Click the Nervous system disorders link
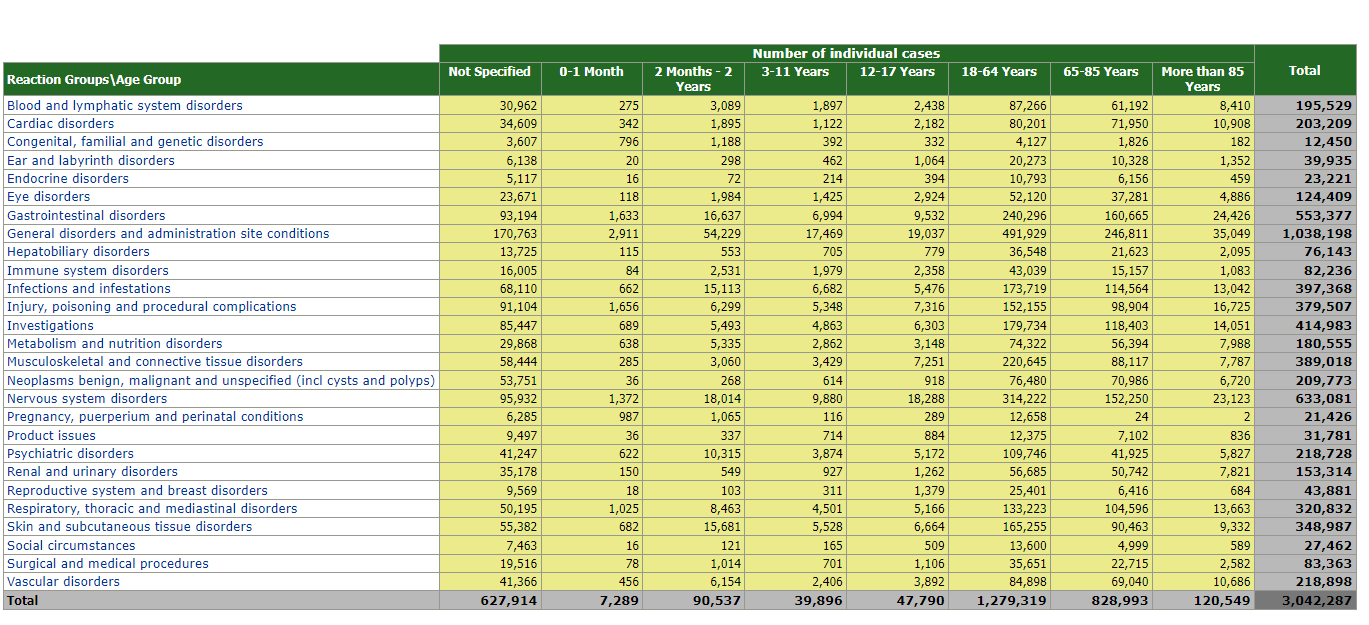 click(87, 399)
